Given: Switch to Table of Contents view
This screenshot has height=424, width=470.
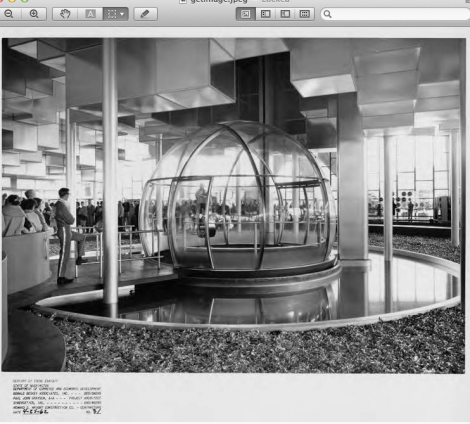Looking at the screenshot, I should [285, 14].
